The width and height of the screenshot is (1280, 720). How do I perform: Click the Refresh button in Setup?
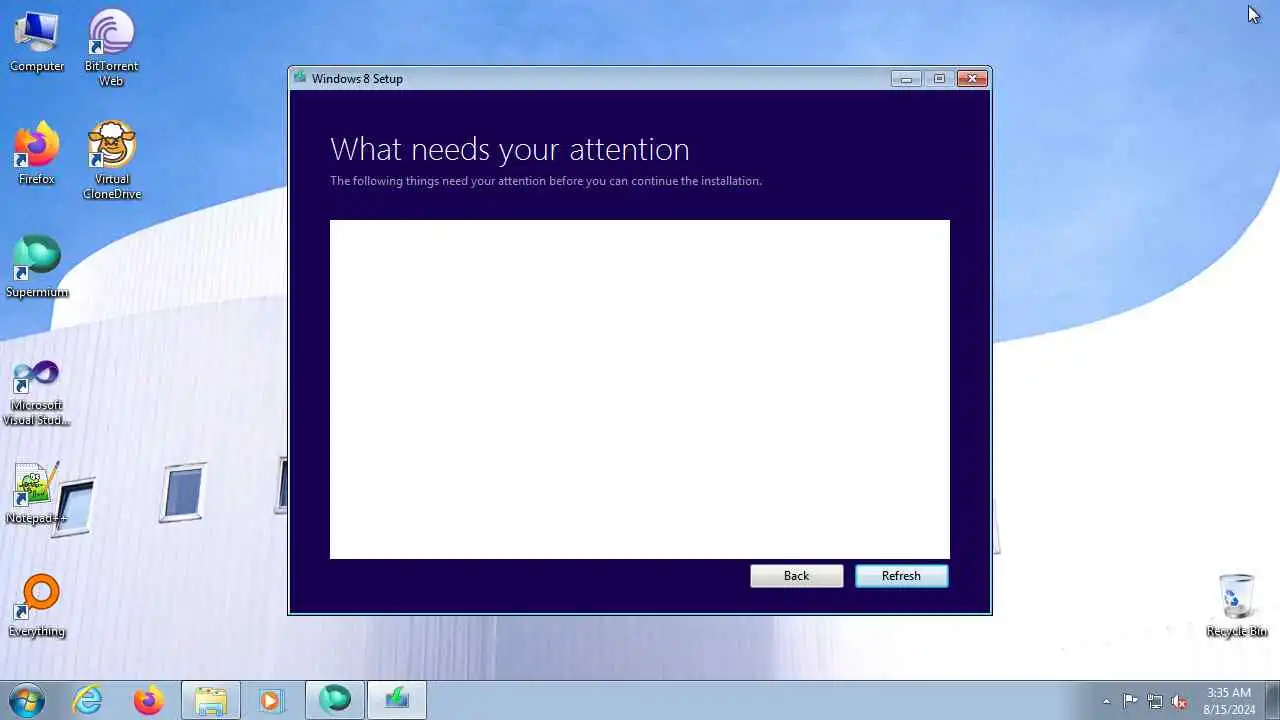click(x=901, y=576)
